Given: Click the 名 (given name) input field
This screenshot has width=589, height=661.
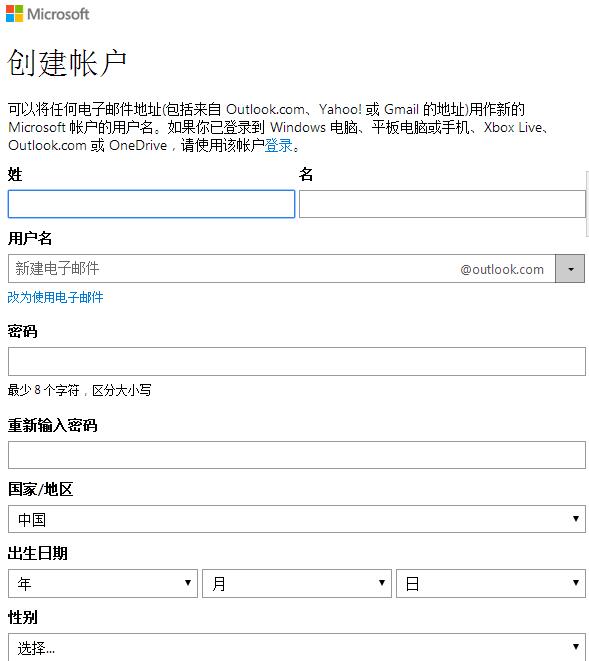Looking at the screenshot, I should (442, 204).
